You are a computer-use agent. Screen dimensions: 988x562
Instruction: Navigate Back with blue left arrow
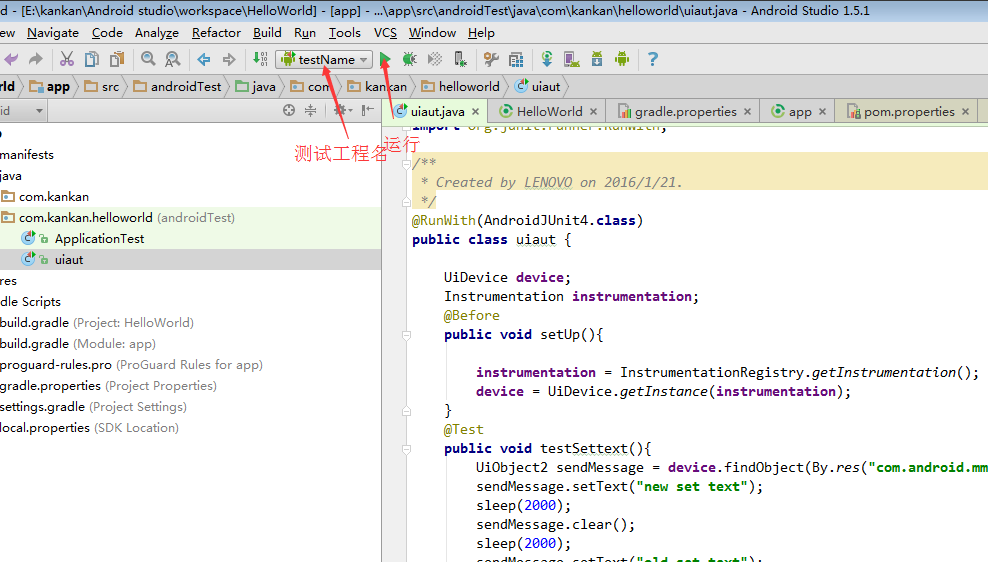(x=204, y=59)
